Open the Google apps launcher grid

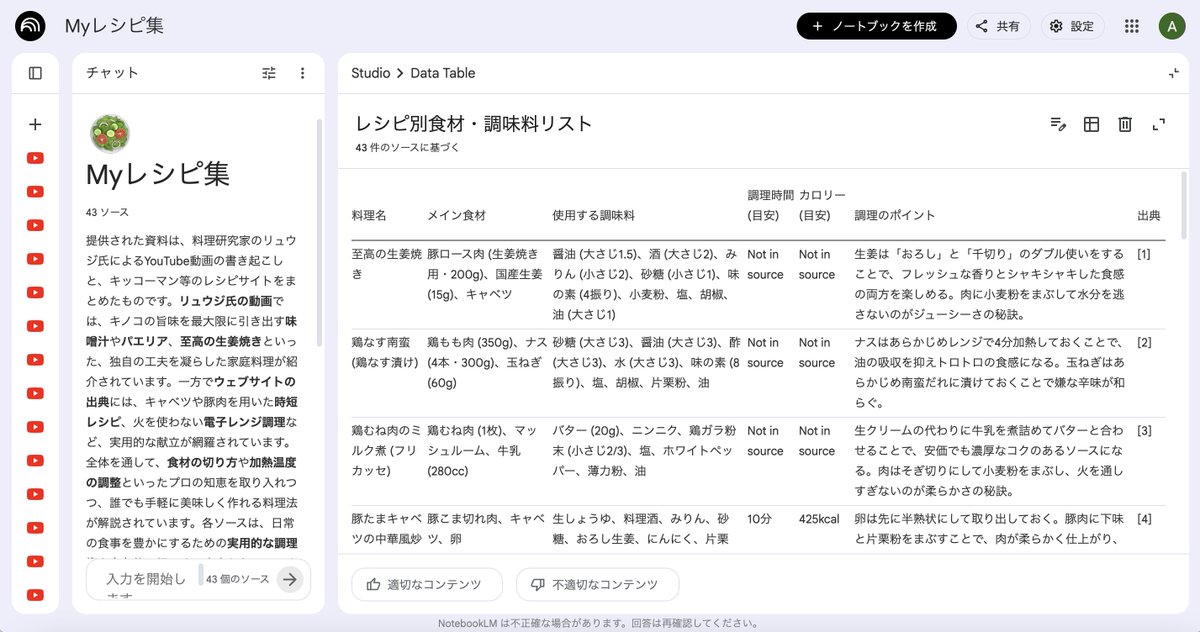[1131, 26]
